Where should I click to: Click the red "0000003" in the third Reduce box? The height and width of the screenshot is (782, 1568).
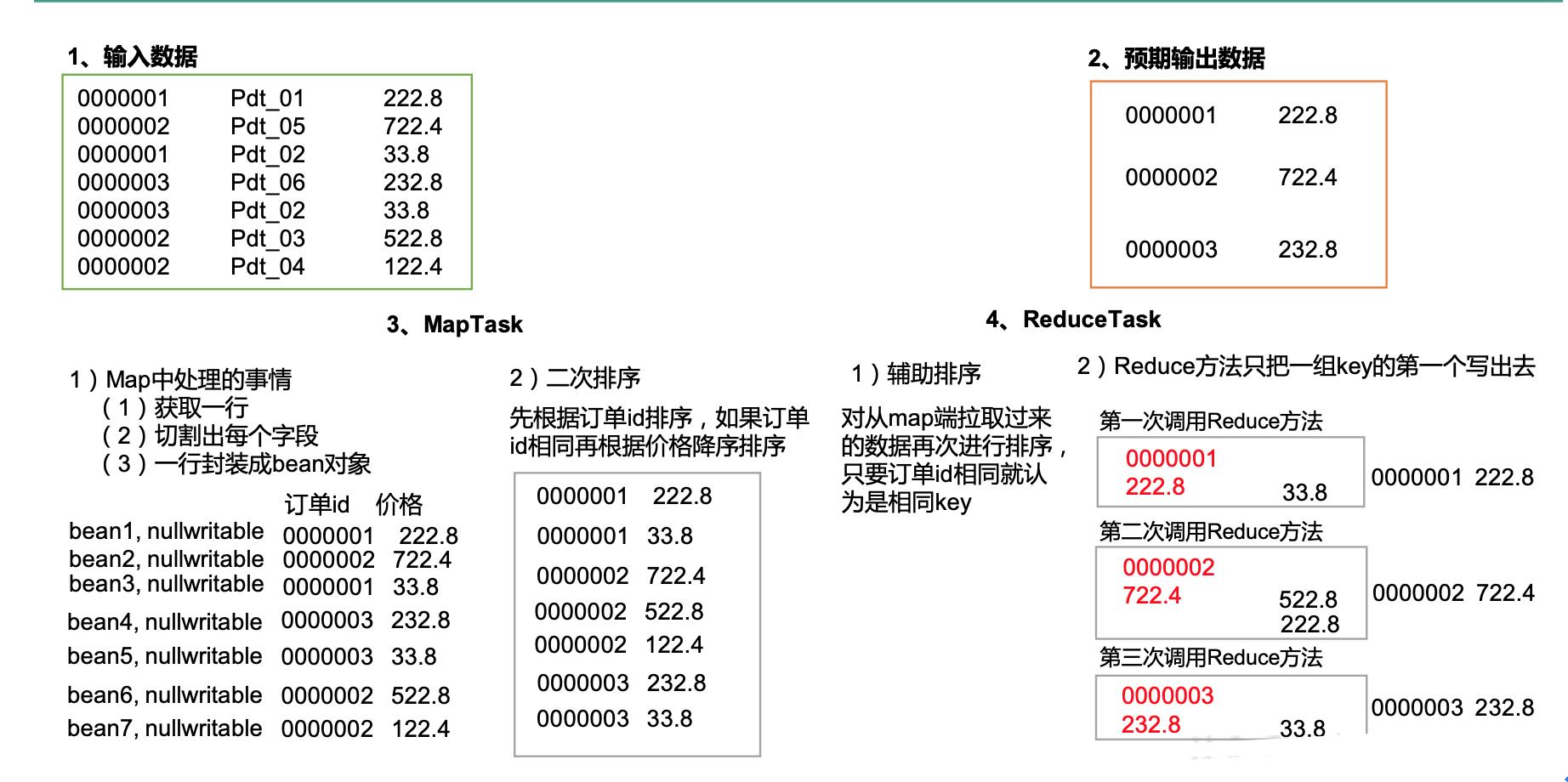point(1167,696)
